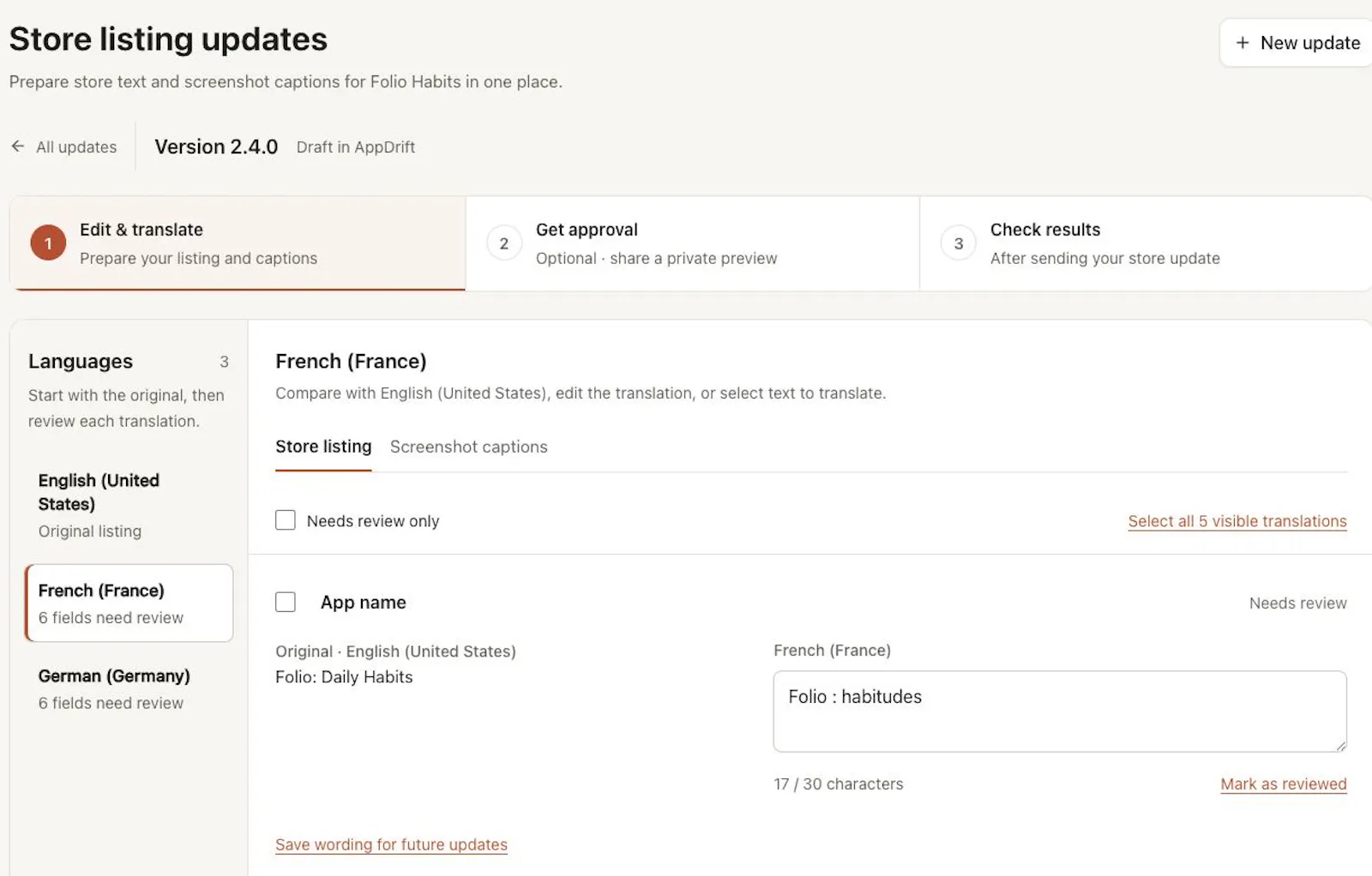Click the plus icon in New update
Image resolution: width=1372 pixels, height=876 pixels.
tap(1242, 43)
